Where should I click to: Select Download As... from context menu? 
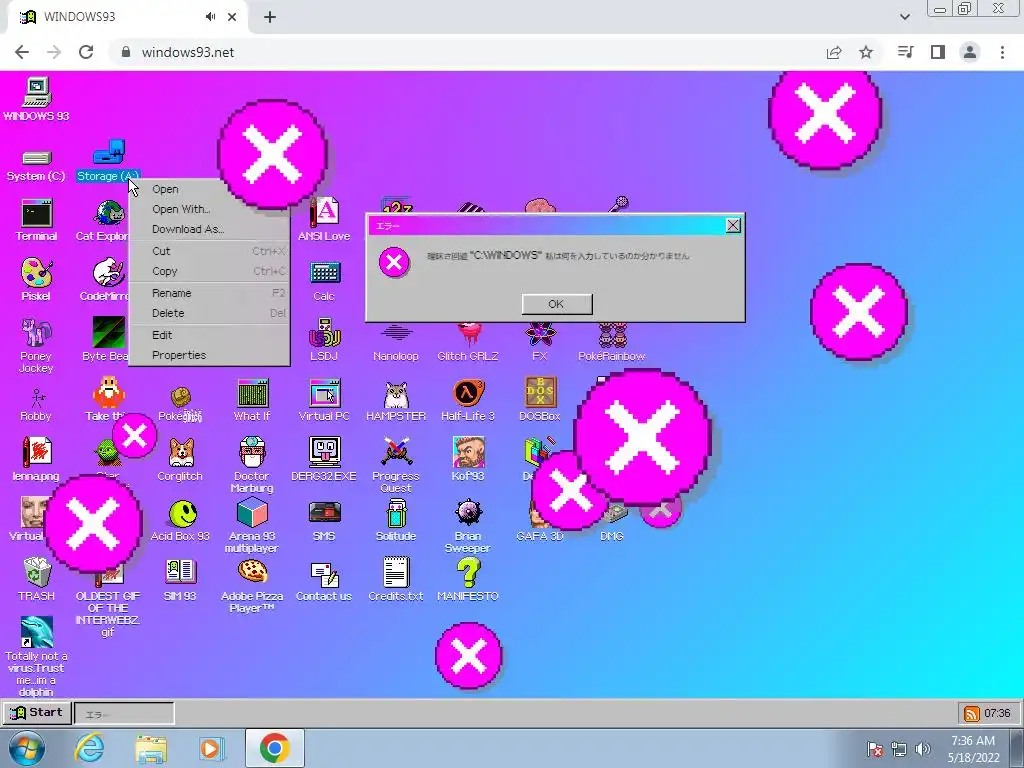click(x=209, y=229)
